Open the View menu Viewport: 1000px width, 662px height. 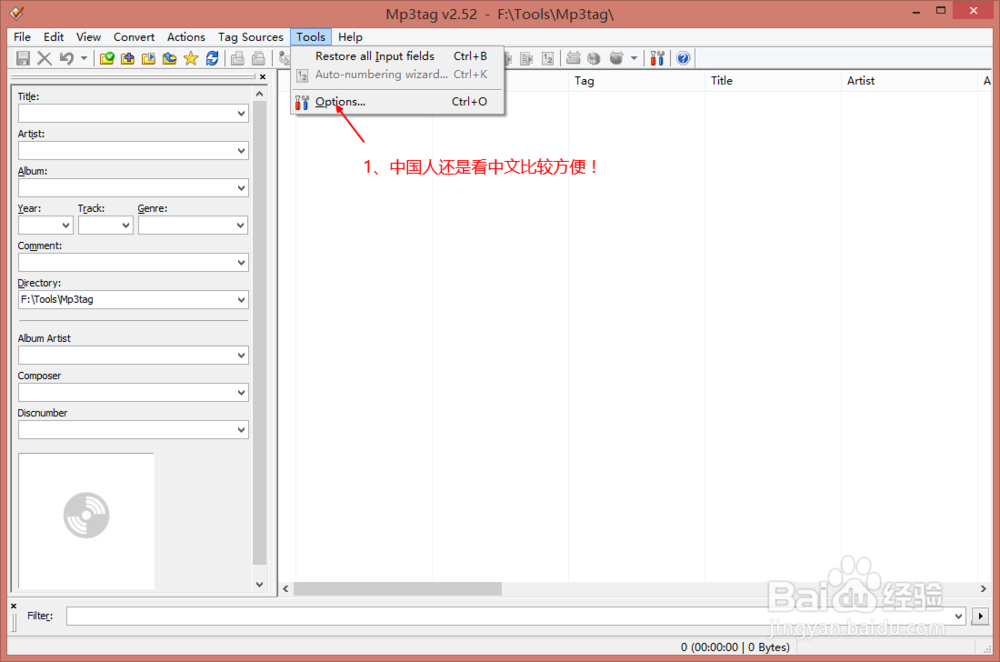tap(89, 37)
